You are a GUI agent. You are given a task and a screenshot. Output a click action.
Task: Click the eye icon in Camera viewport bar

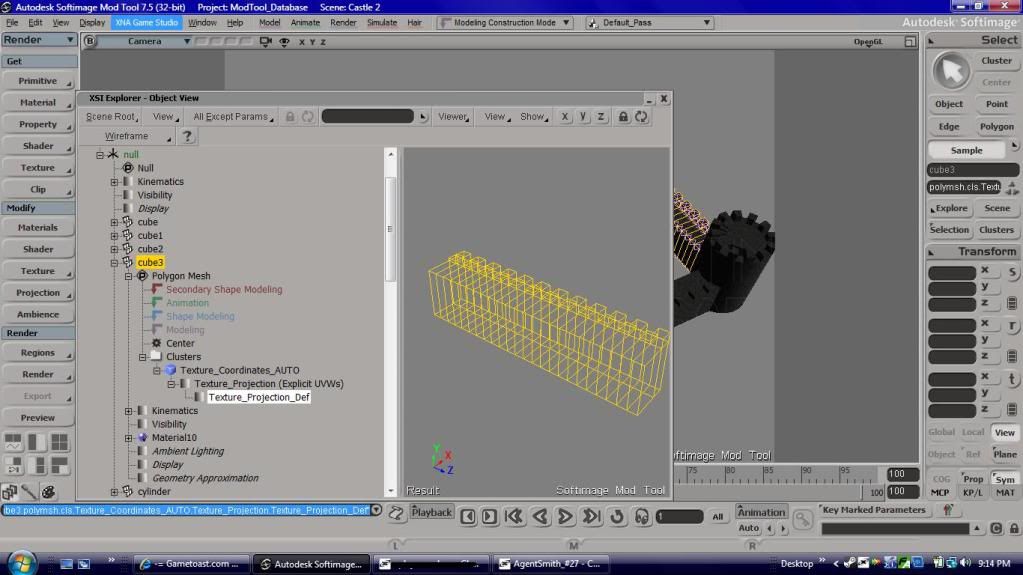pos(284,42)
